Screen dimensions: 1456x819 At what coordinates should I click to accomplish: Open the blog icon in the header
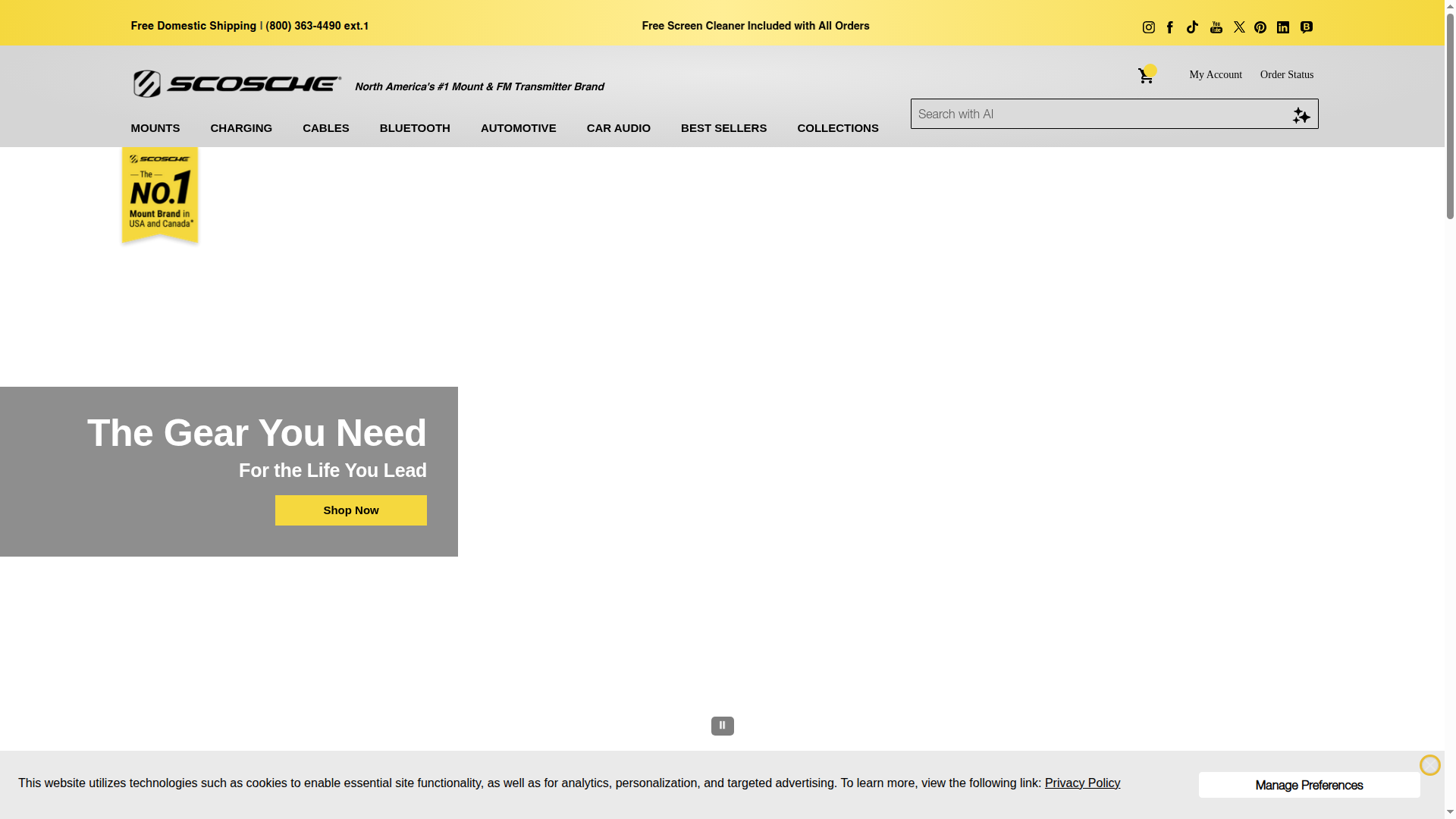[1306, 27]
